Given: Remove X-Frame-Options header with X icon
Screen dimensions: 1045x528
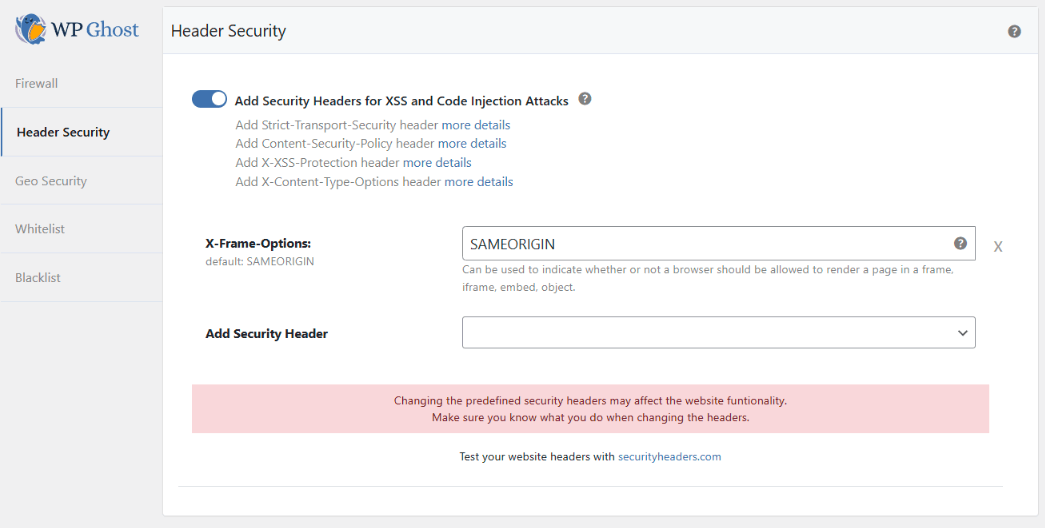Looking at the screenshot, I should (x=998, y=246).
